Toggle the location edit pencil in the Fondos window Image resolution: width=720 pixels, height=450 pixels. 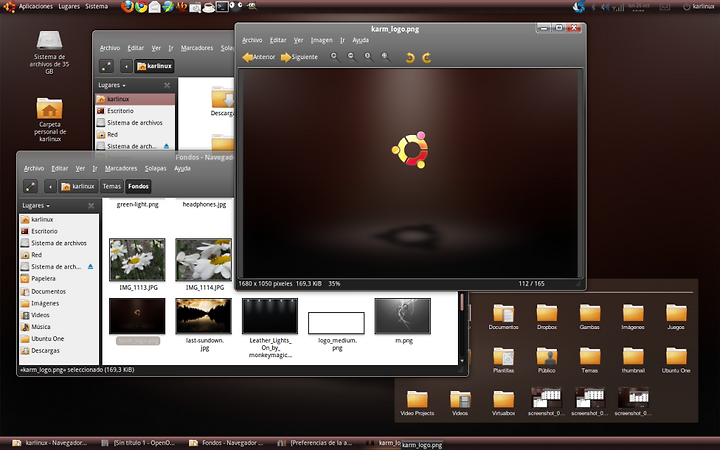30,186
